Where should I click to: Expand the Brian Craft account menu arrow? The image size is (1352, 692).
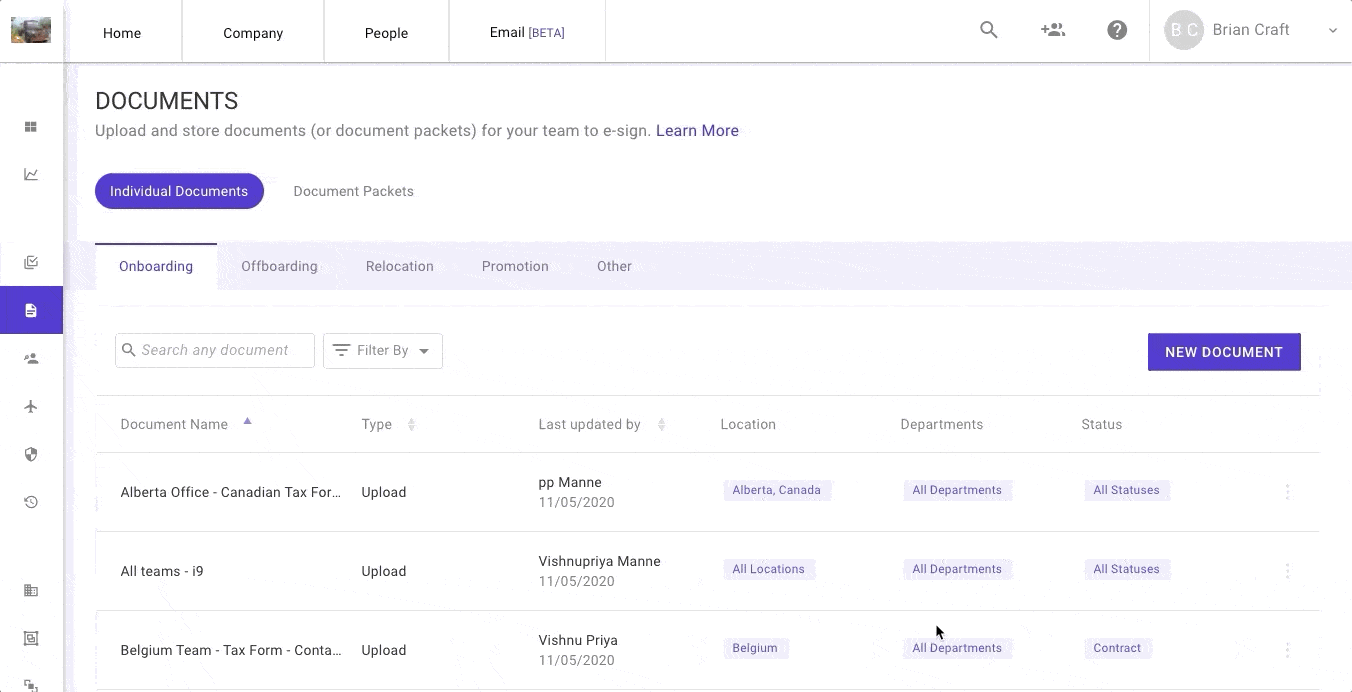click(x=1333, y=31)
